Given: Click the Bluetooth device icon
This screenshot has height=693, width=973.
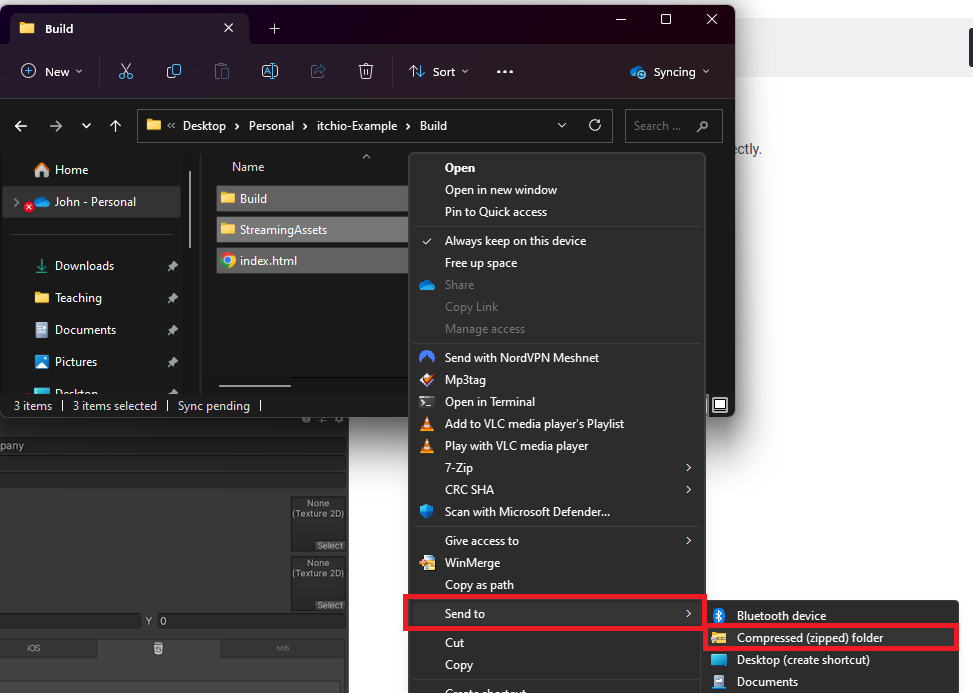Looking at the screenshot, I should [x=719, y=615].
